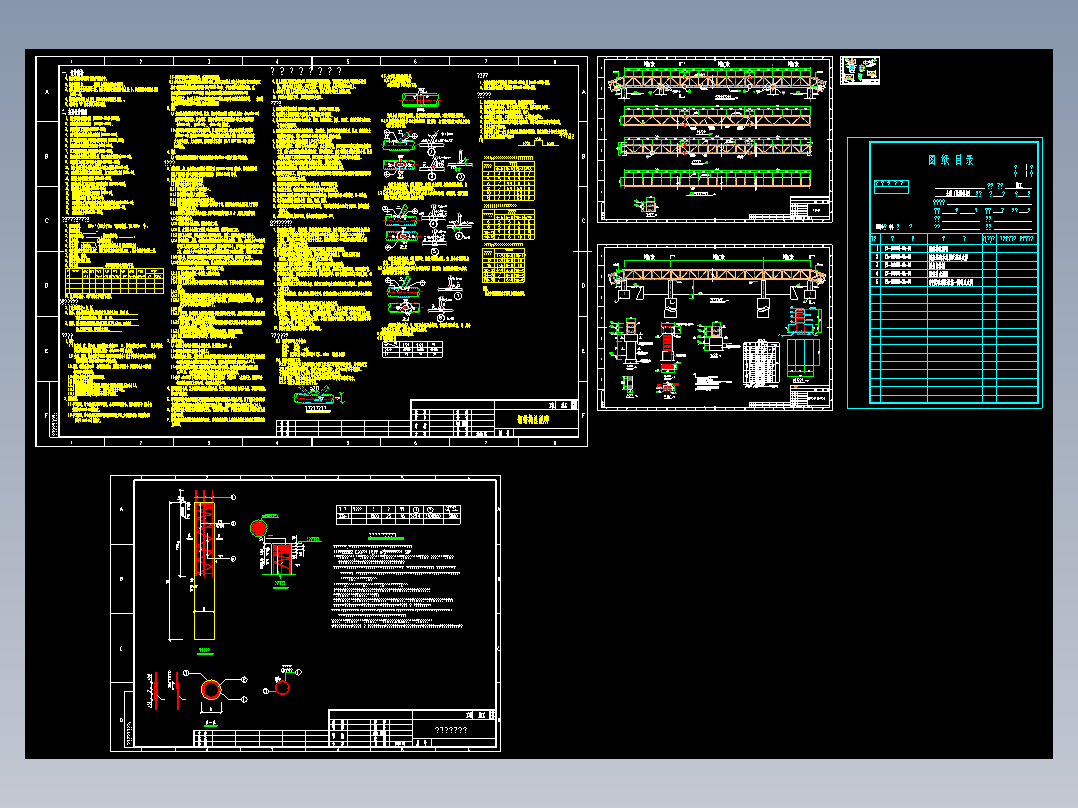Screen dimensions: 1078x808
Task: Click the small red circle detail near the title block
Action: 283,688
